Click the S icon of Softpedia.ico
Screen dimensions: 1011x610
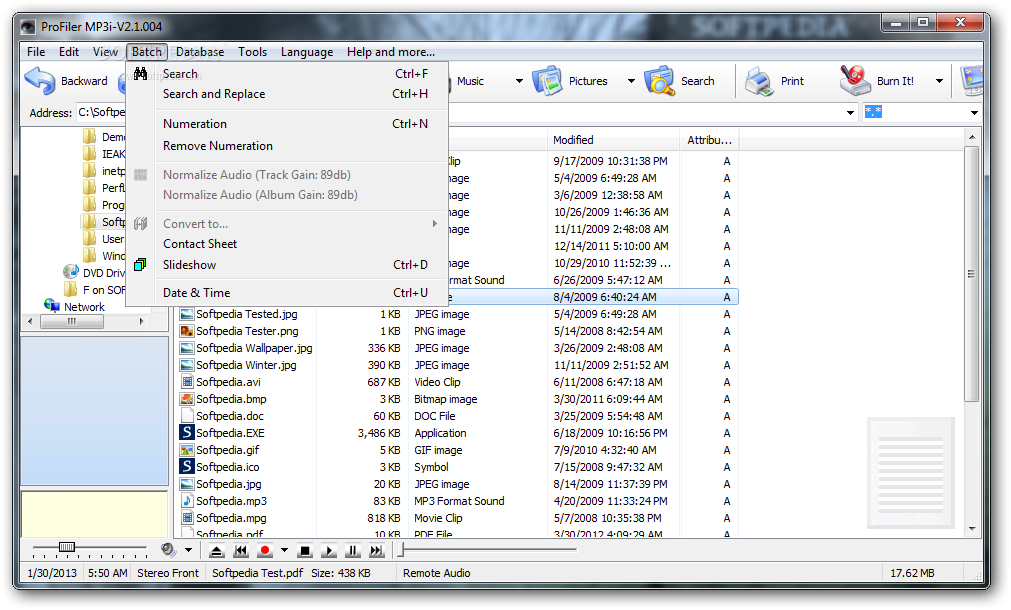(187, 467)
